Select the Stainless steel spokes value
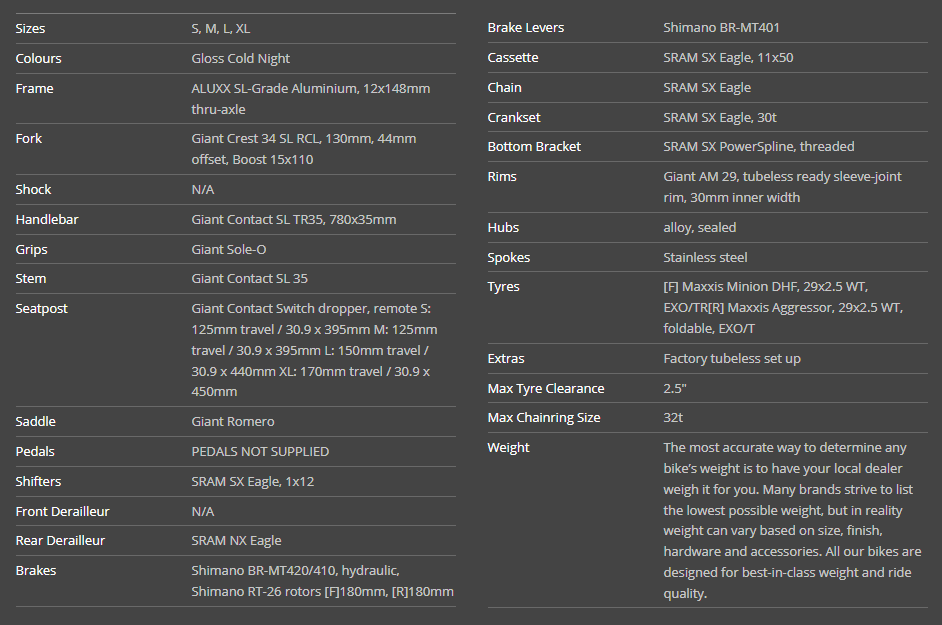This screenshot has width=942, height=625. coord(705,258)
